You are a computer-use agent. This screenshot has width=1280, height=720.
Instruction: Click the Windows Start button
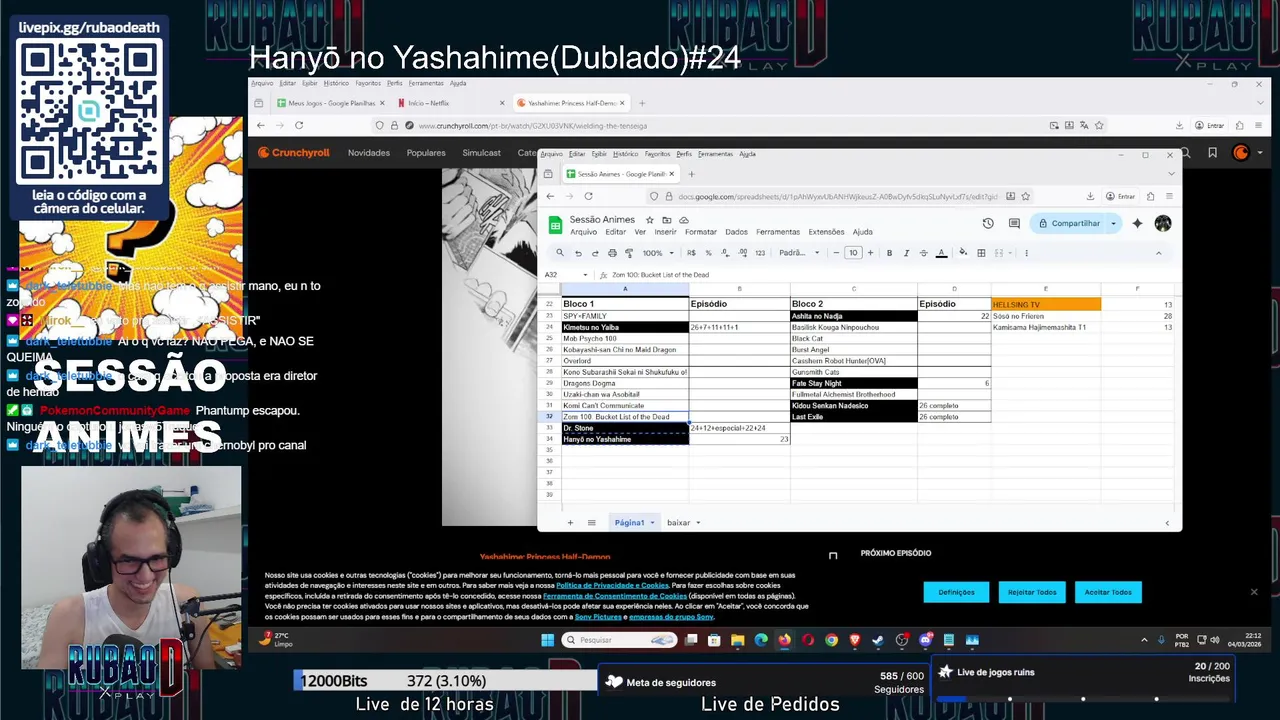(x=547, y=640)
